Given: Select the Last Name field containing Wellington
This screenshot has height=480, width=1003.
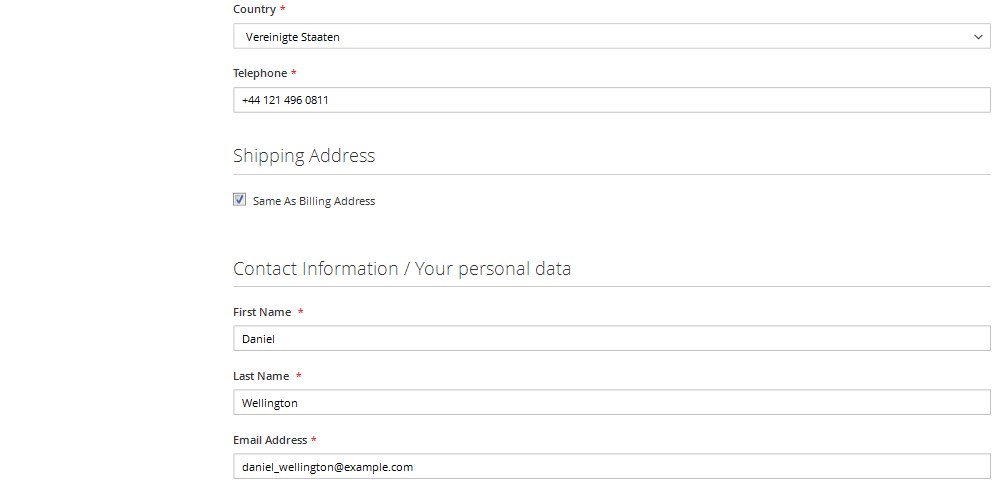Looking at the screenshot, I should 612,402.
